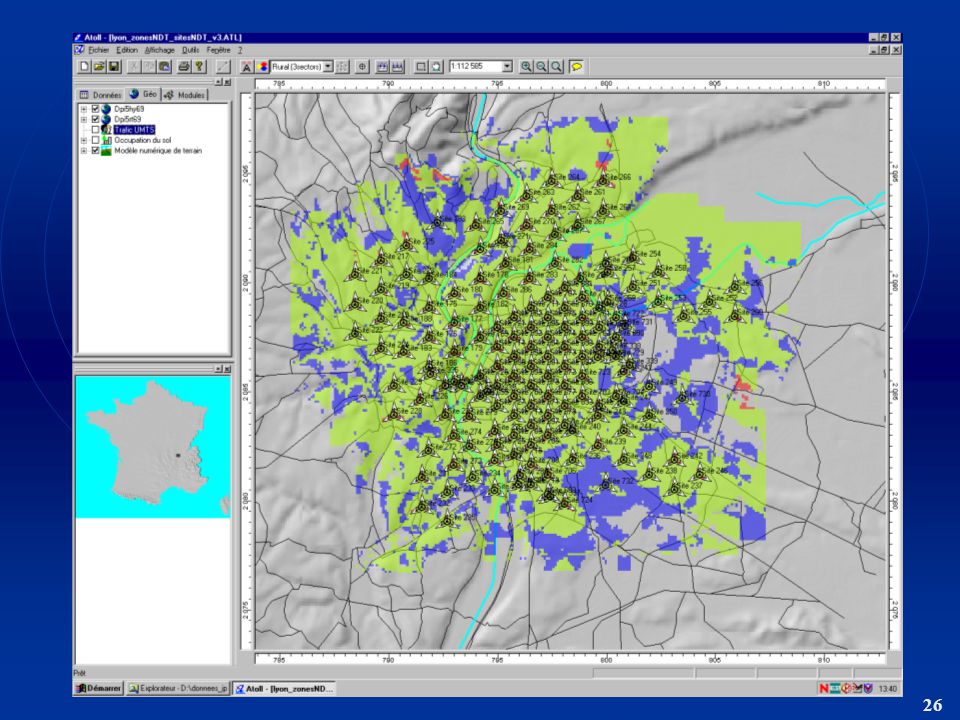Click the 'Site 254' label on map
The image size is (960, 720).
click(x=648, y=253)
